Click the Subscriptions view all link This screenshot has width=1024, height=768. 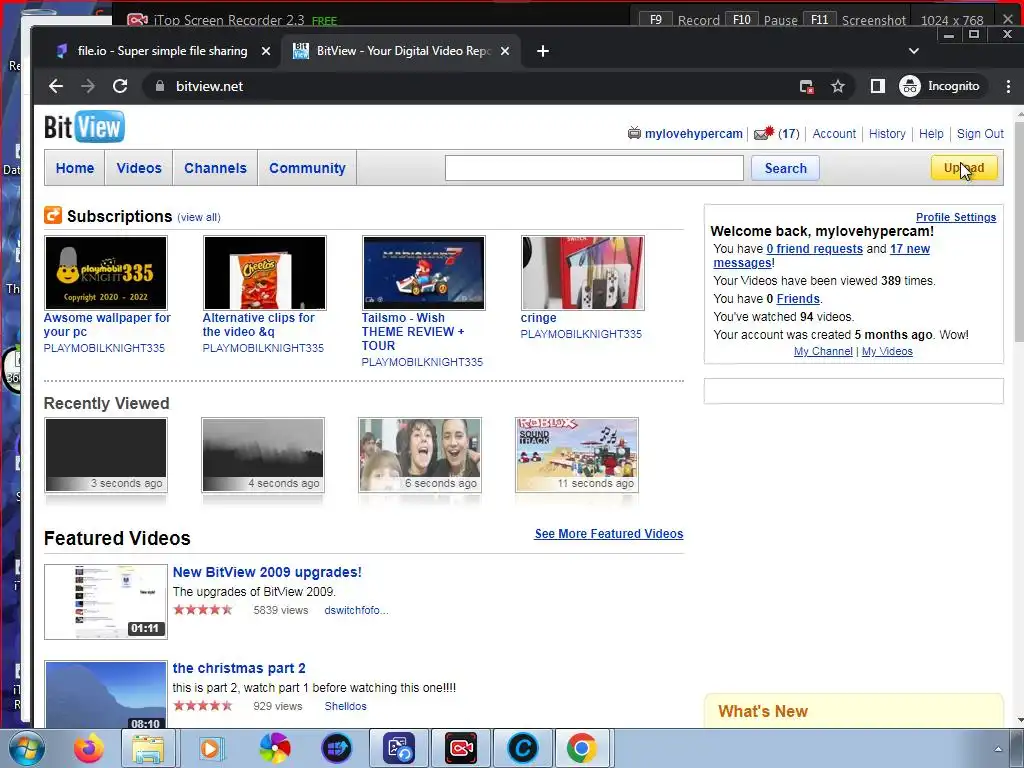point(199,217)
